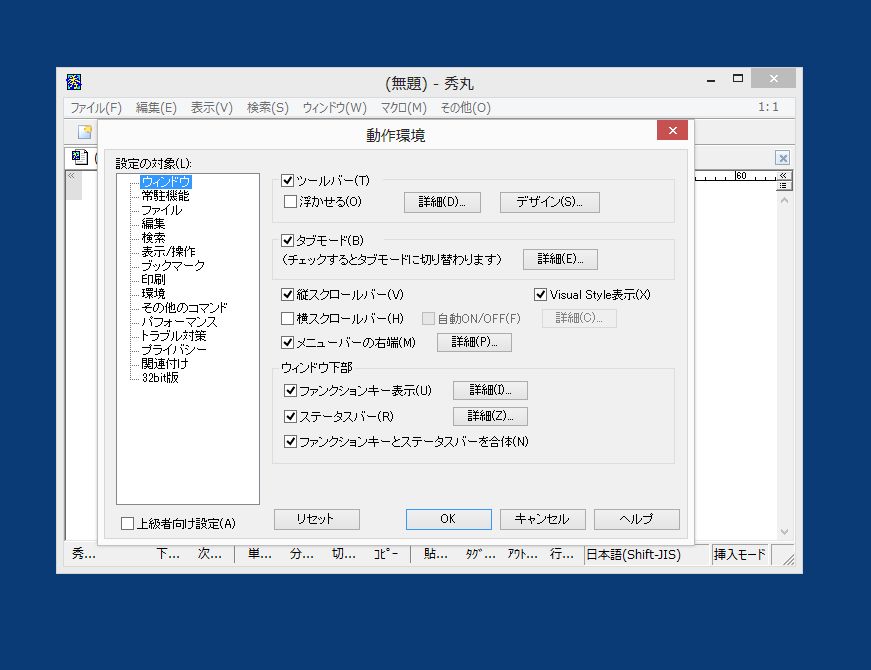The image size is (871, 670).
Task: Click the 切... function key button
Action: tap(343, 554)
